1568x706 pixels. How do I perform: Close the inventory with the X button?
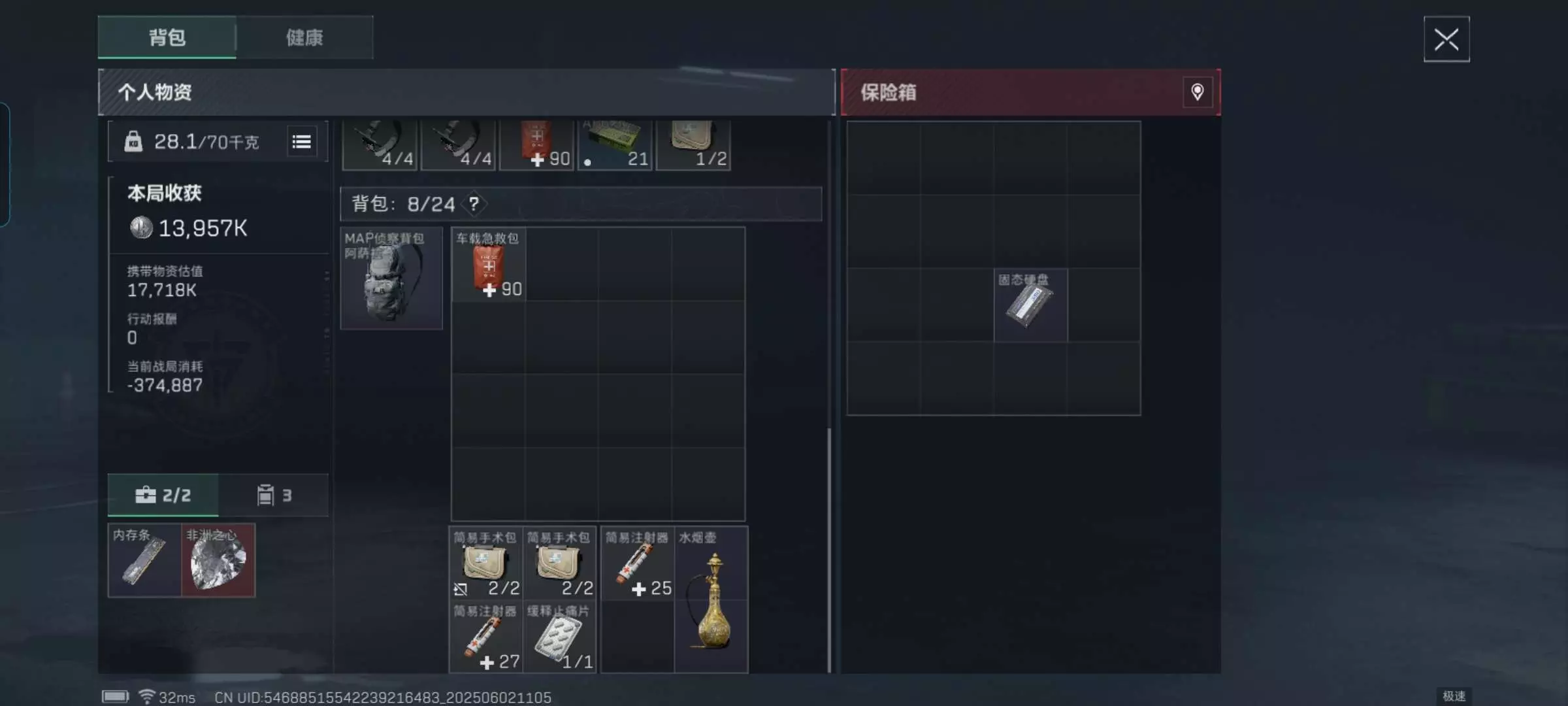click(1446, 39)
